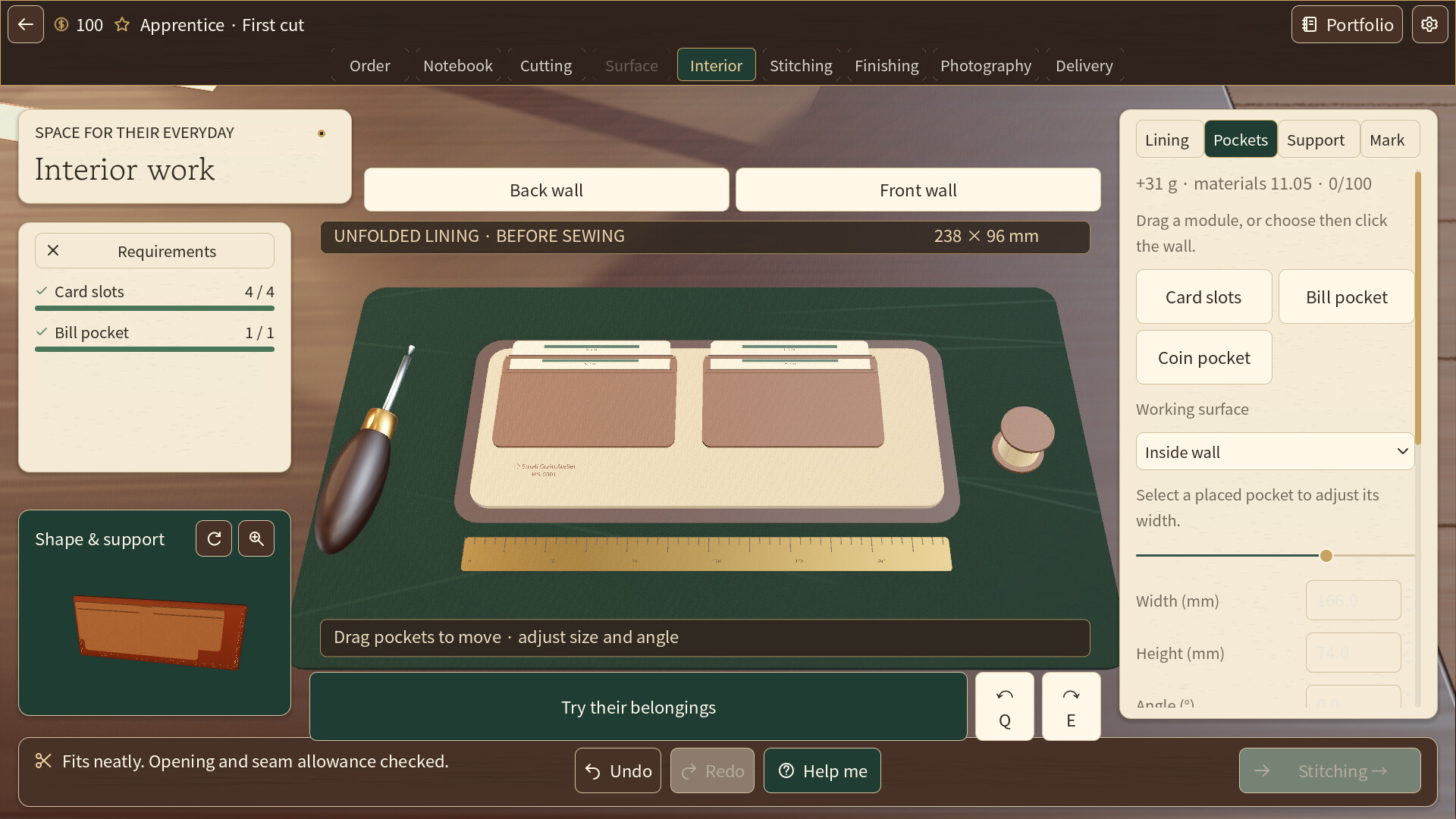Reset the Shape & support preview

pyautogui.click(x=214, y=538)
